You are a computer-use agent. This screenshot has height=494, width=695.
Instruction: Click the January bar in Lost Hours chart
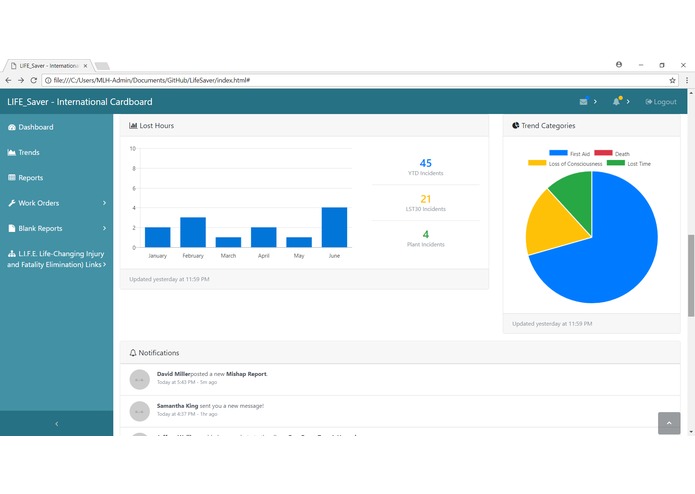tap(157, 237)
